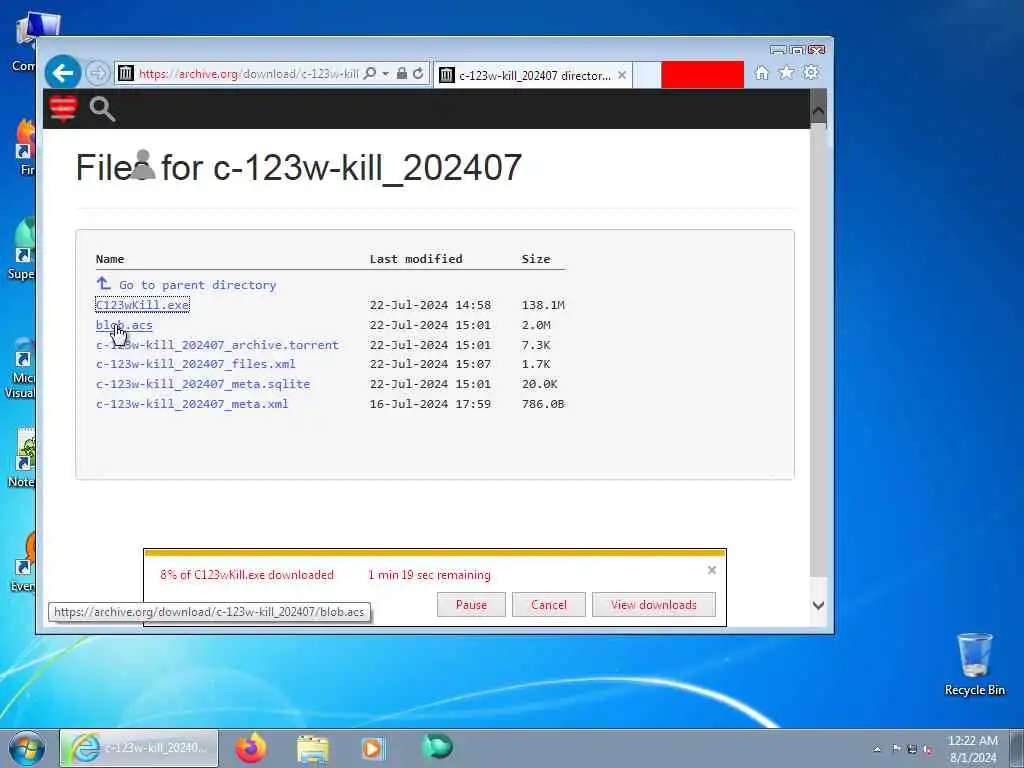Click the forward navigation arrow

coord(97,73)
